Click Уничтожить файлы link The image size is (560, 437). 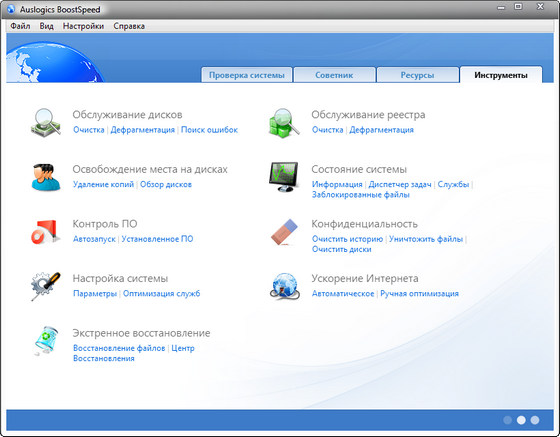[426, 239]
